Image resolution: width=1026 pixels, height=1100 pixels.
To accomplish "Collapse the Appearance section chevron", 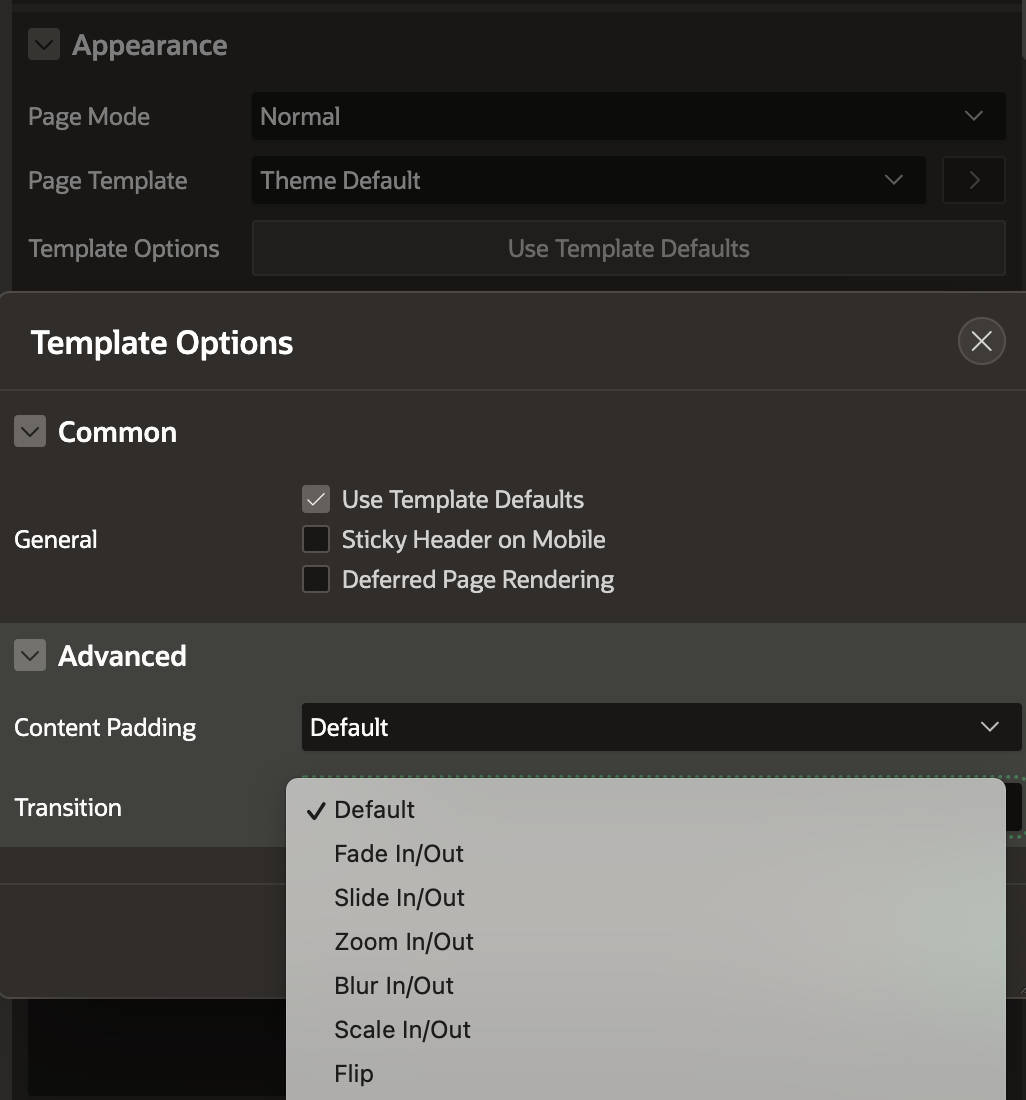I will pos(43,45).
